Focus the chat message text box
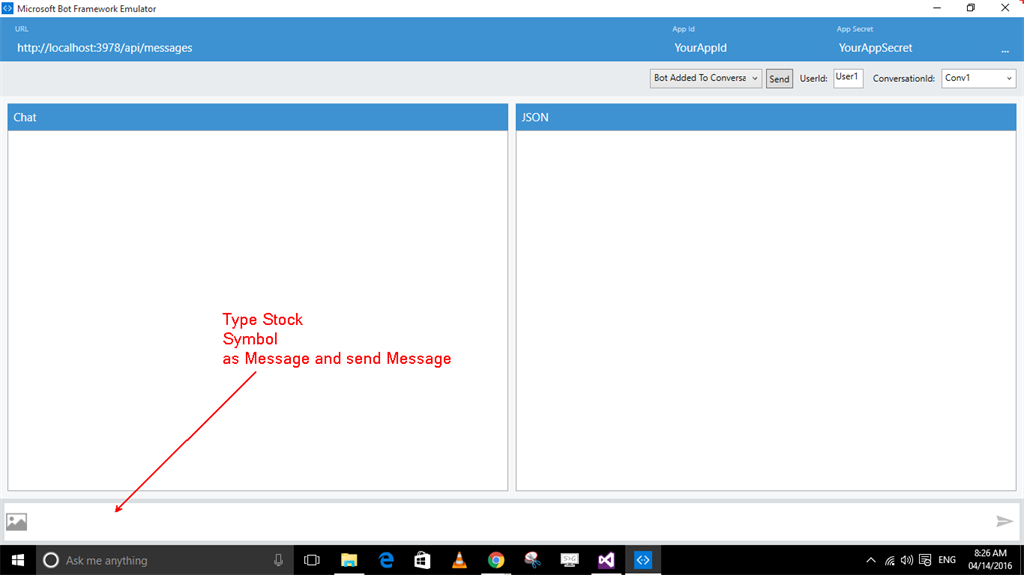1024x575 pixels. pos(511,521)
